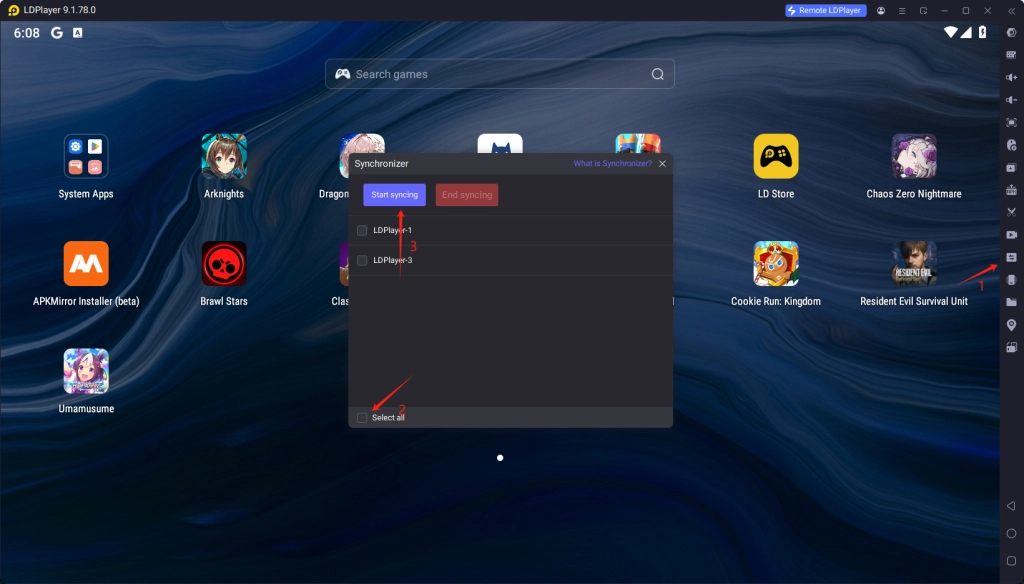Open virtual location pin icon
Viewport: 1024px width, 584px height.
[1011, 325]
